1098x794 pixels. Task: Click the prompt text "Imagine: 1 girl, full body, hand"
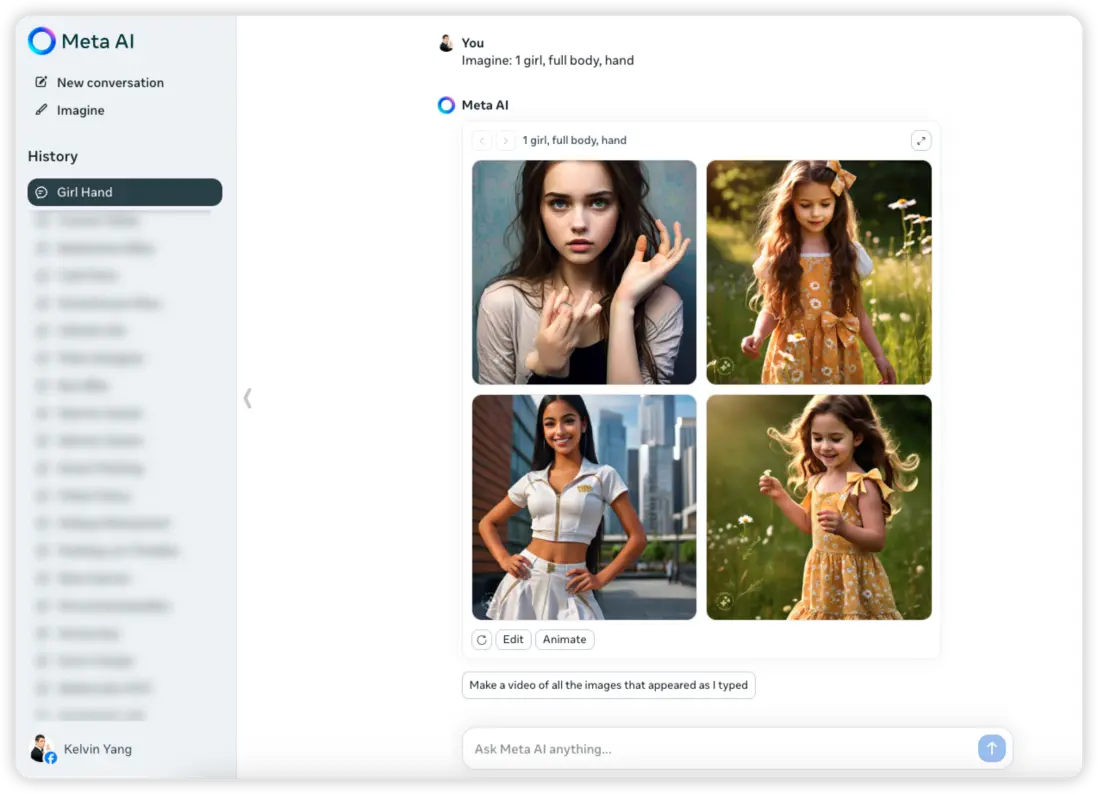(x=548, y=61)
